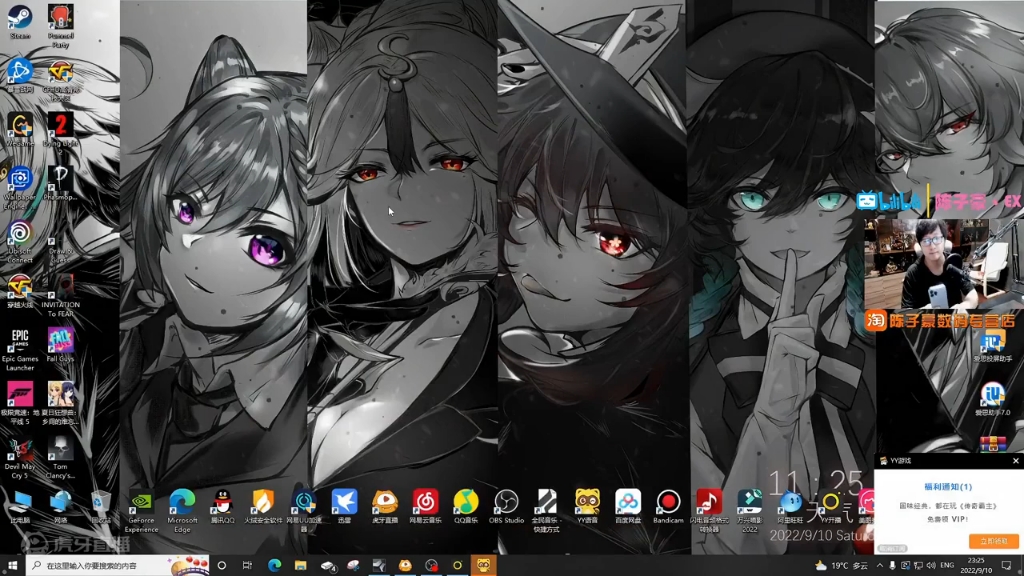The width and height of the screenshot is (1024, 576).
Task: Open the 爱思助手 7.0 shortcut
Action: [x=993, y=399]
